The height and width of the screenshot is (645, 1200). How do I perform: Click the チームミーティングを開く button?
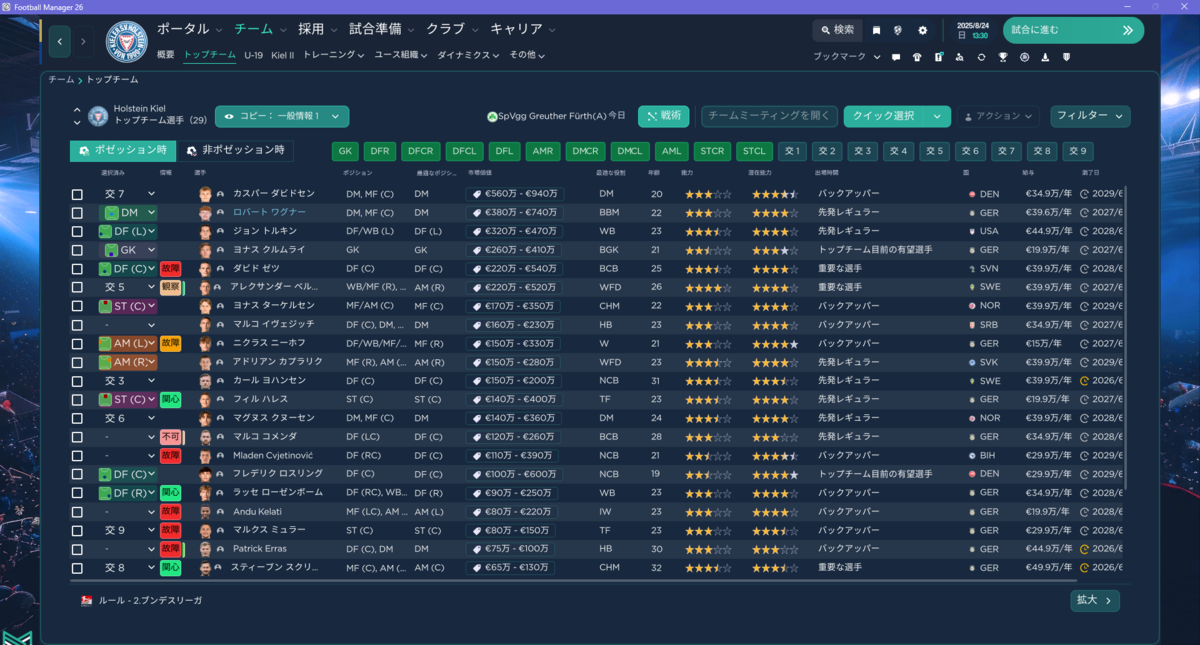click(768, 116)
